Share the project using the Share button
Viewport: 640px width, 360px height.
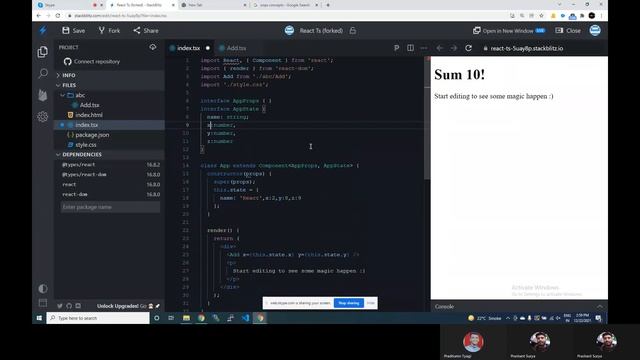click(146, 31)
